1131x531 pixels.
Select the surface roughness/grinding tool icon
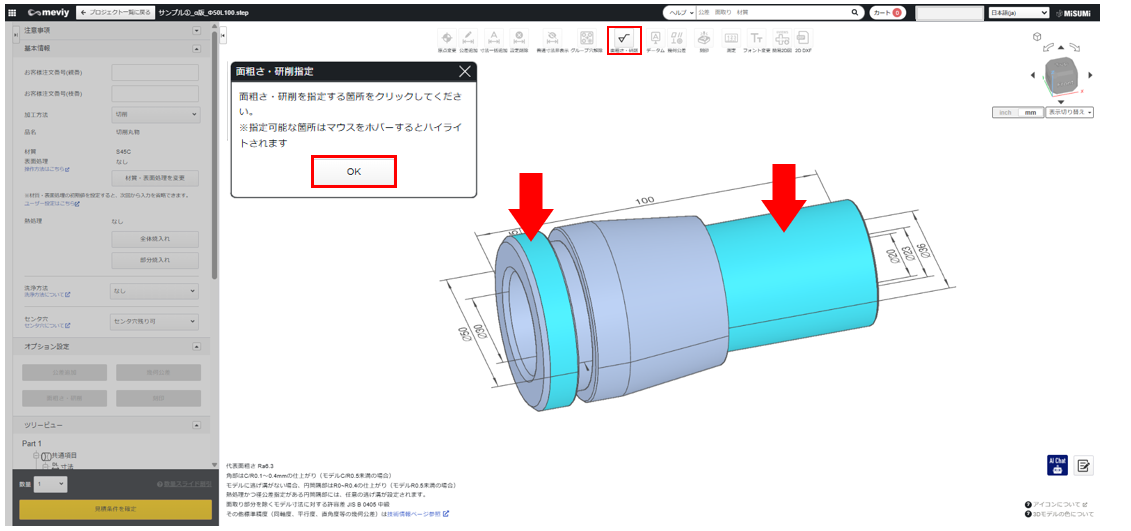pos(623,40)
